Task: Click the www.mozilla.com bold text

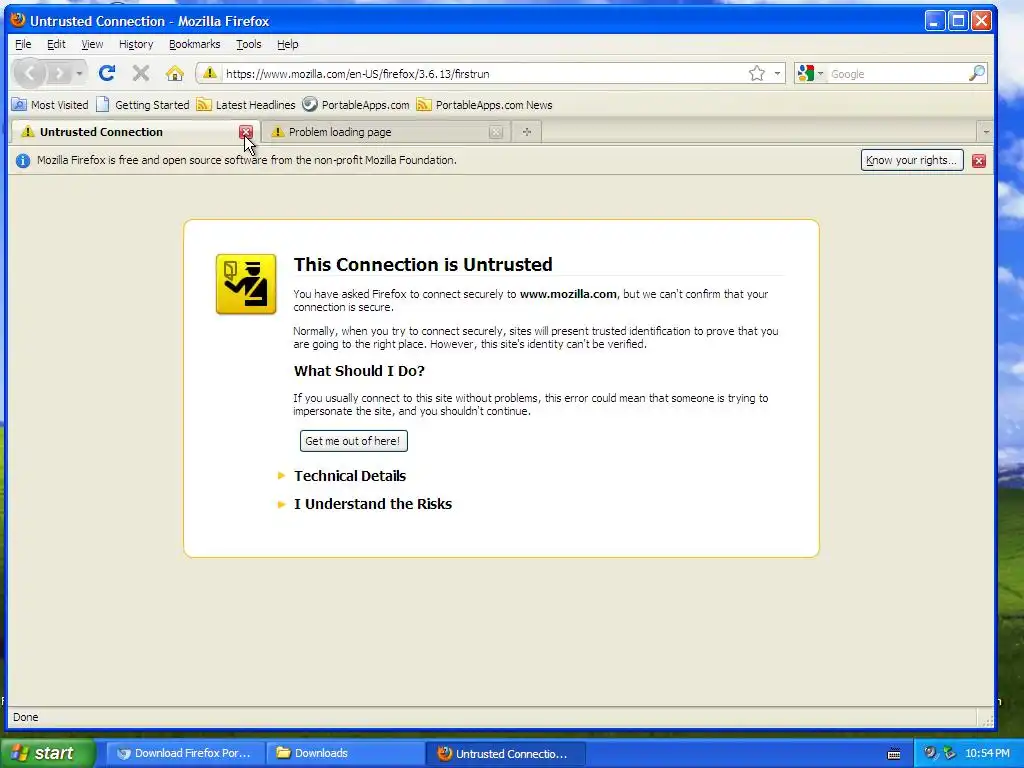Action: (x=568, y=294)
